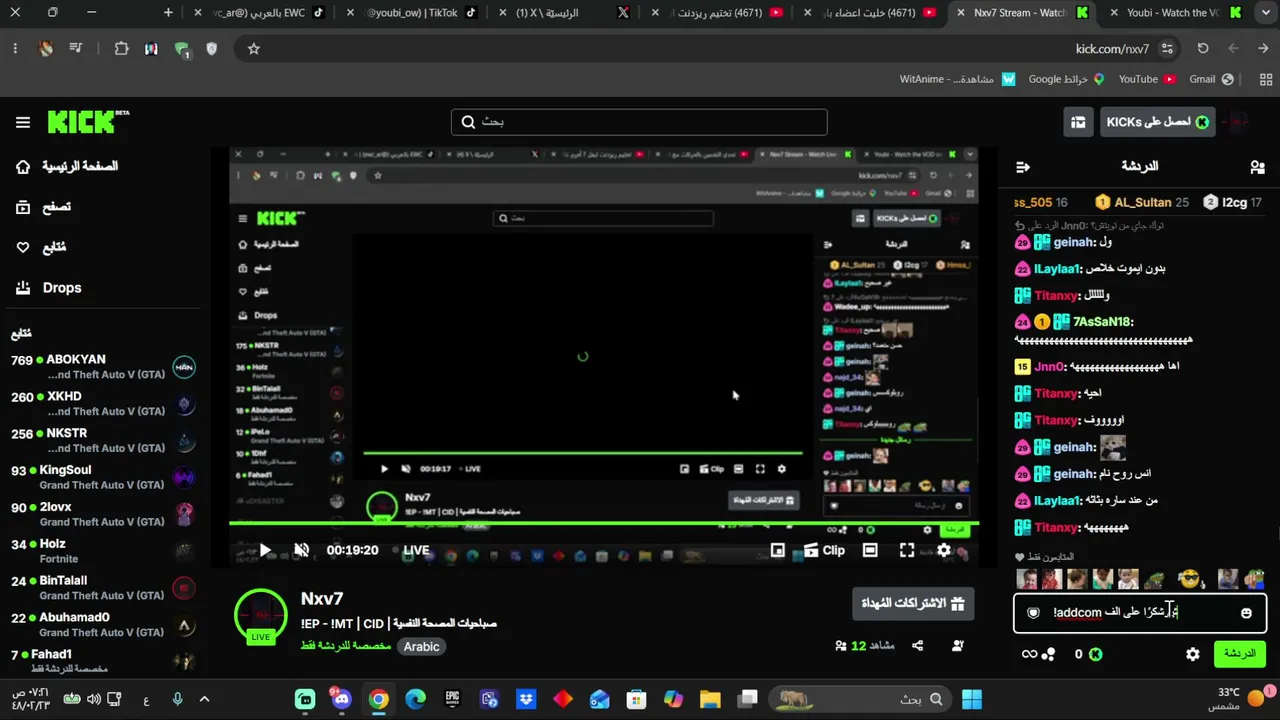
Task: Click the stream progress bar
Action: point(604,523)
